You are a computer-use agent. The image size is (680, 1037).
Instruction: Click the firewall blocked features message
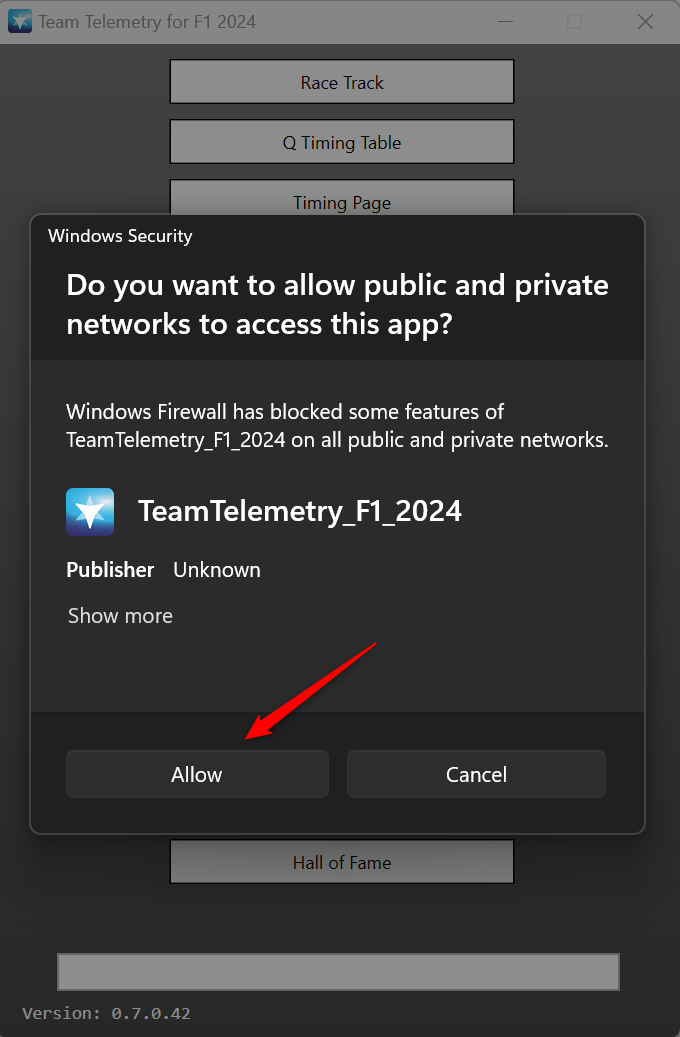pos(337,426)
